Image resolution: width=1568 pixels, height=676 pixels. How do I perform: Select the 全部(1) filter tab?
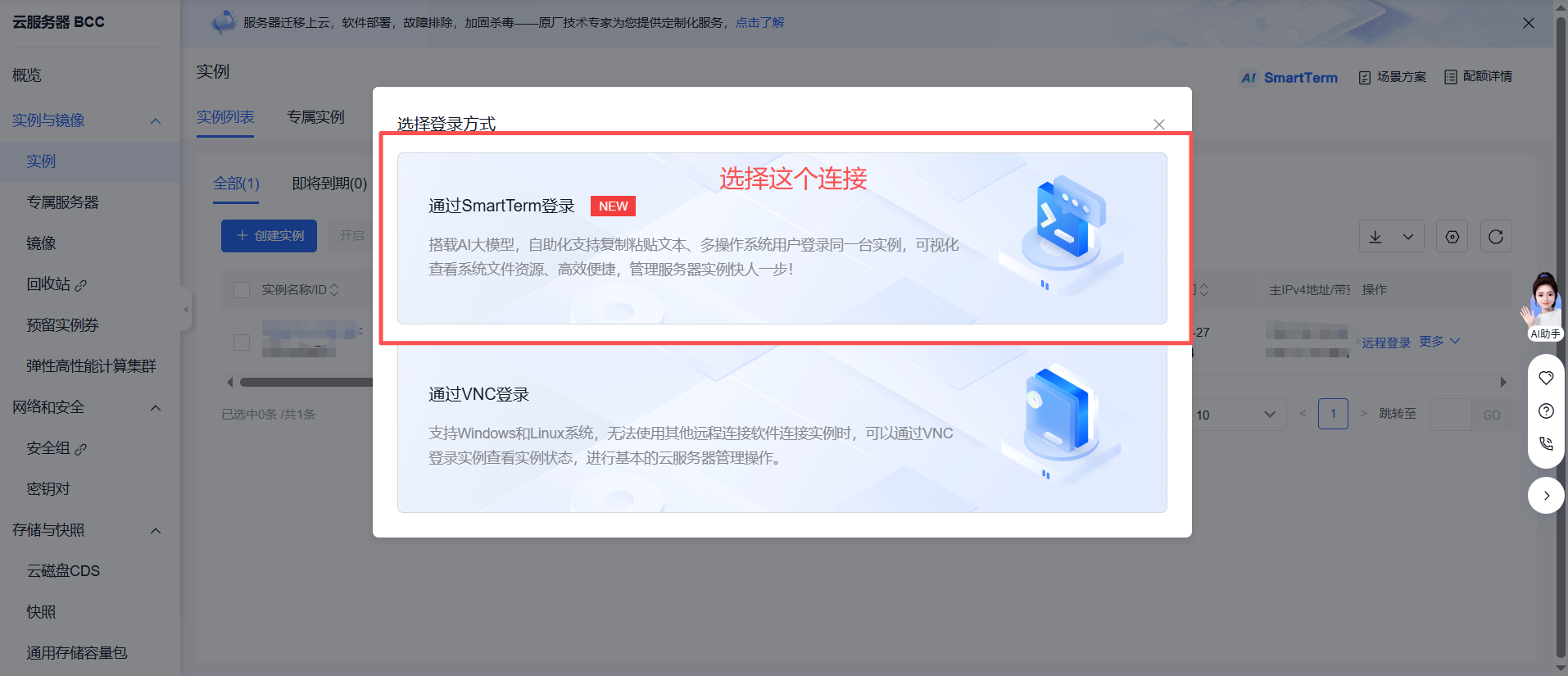236,184
